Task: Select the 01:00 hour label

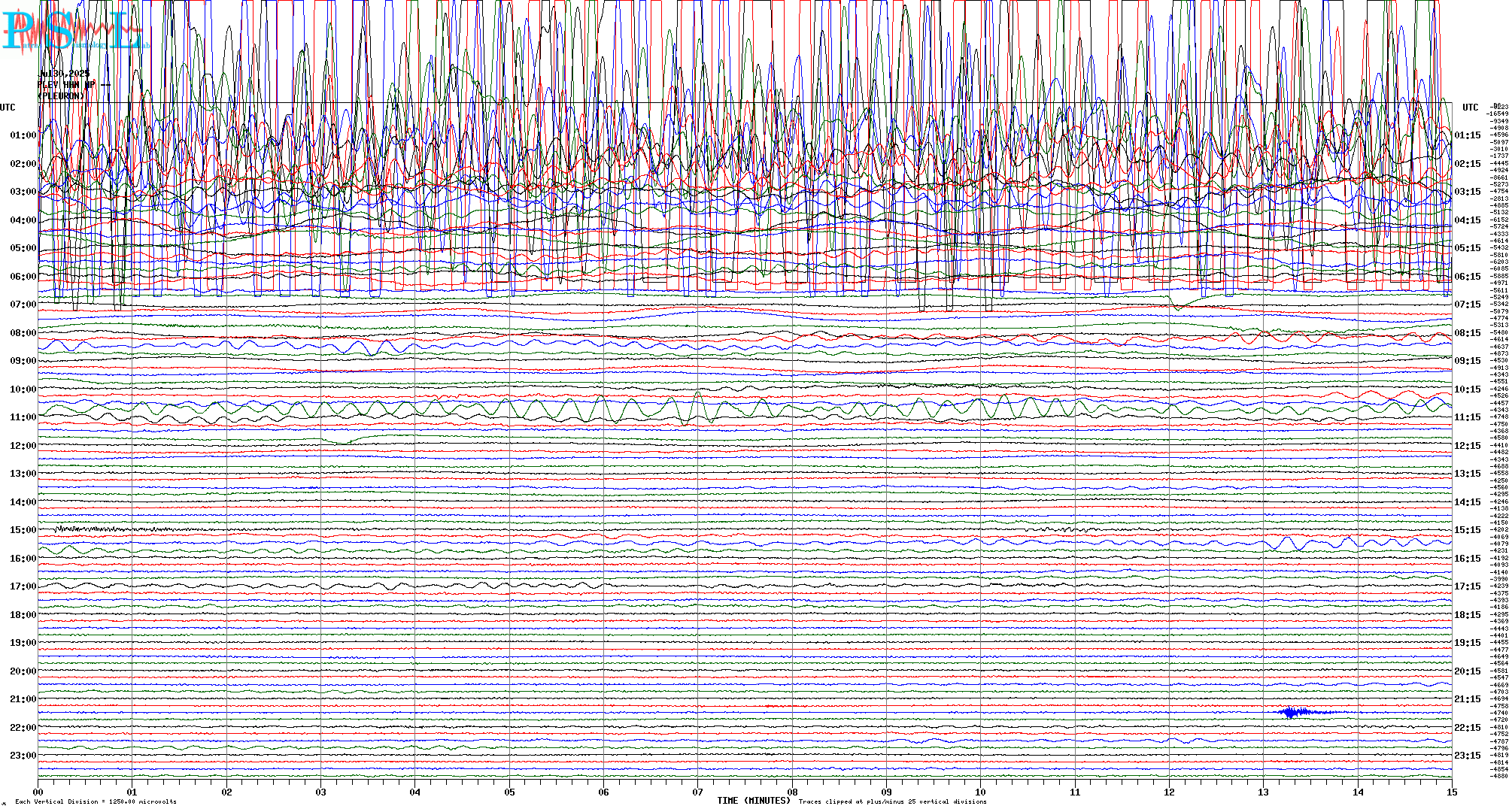Action: 23,135
